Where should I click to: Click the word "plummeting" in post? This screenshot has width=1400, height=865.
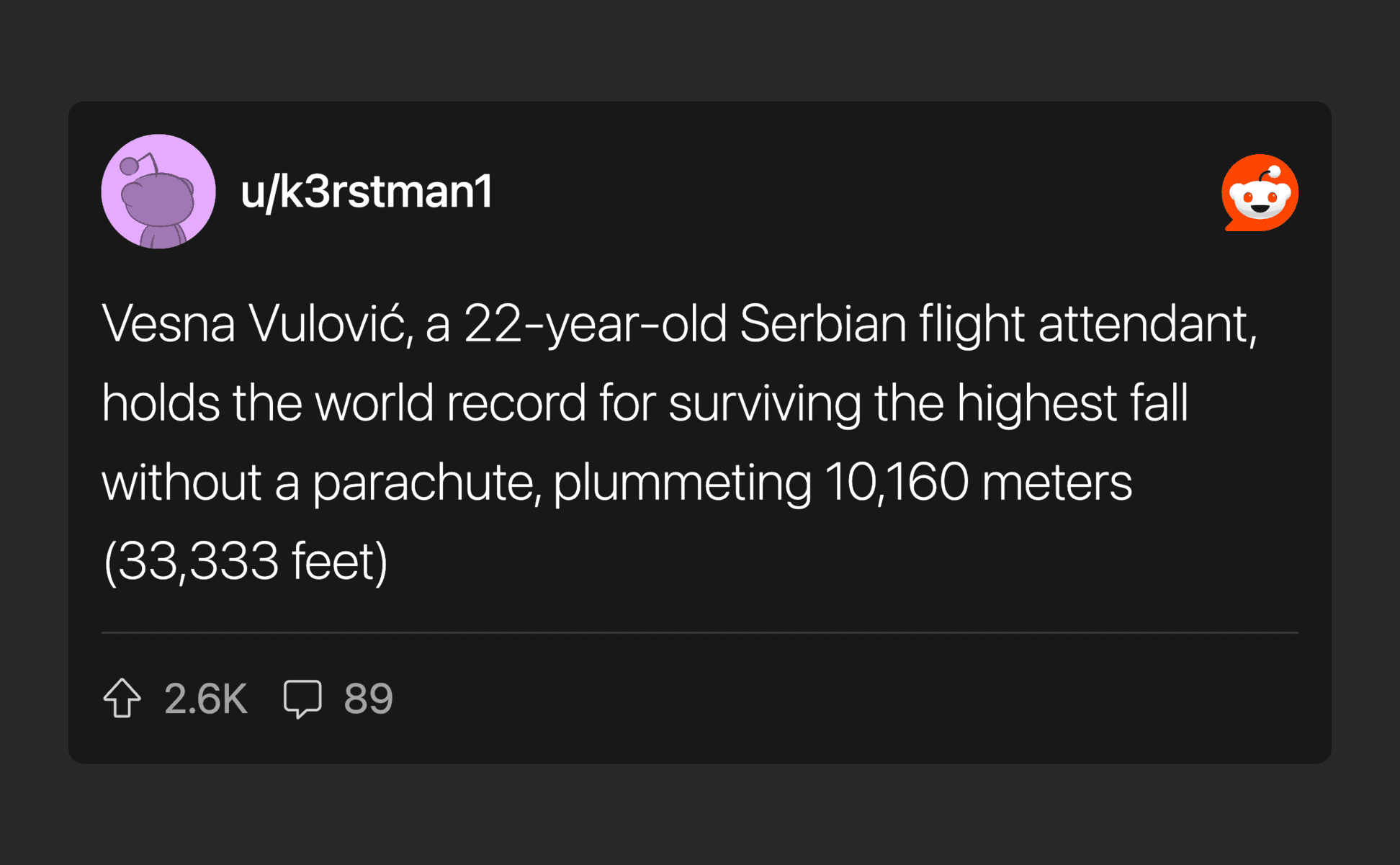682,483
